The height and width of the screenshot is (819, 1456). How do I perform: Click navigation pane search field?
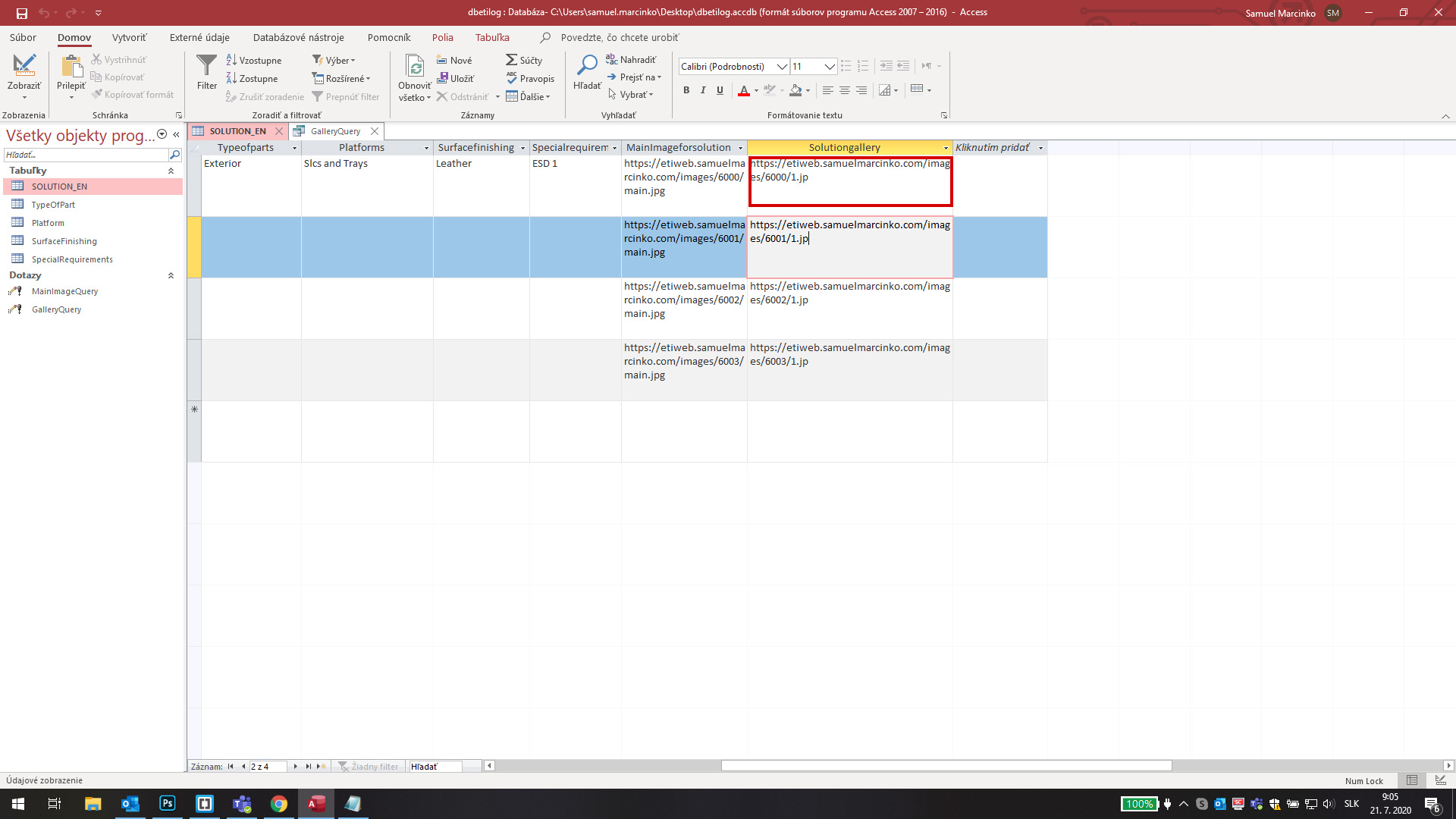click(86, 155)
